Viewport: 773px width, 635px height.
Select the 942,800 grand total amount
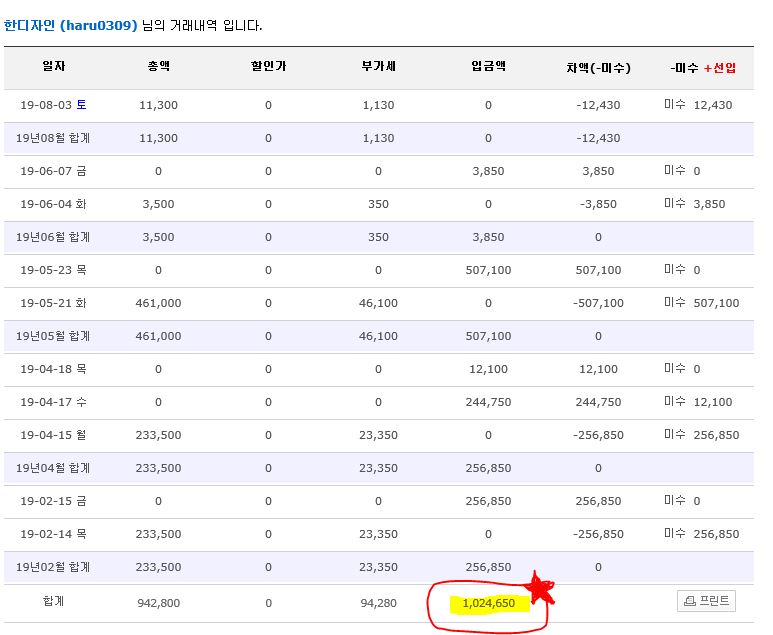(x=158, y=603)
